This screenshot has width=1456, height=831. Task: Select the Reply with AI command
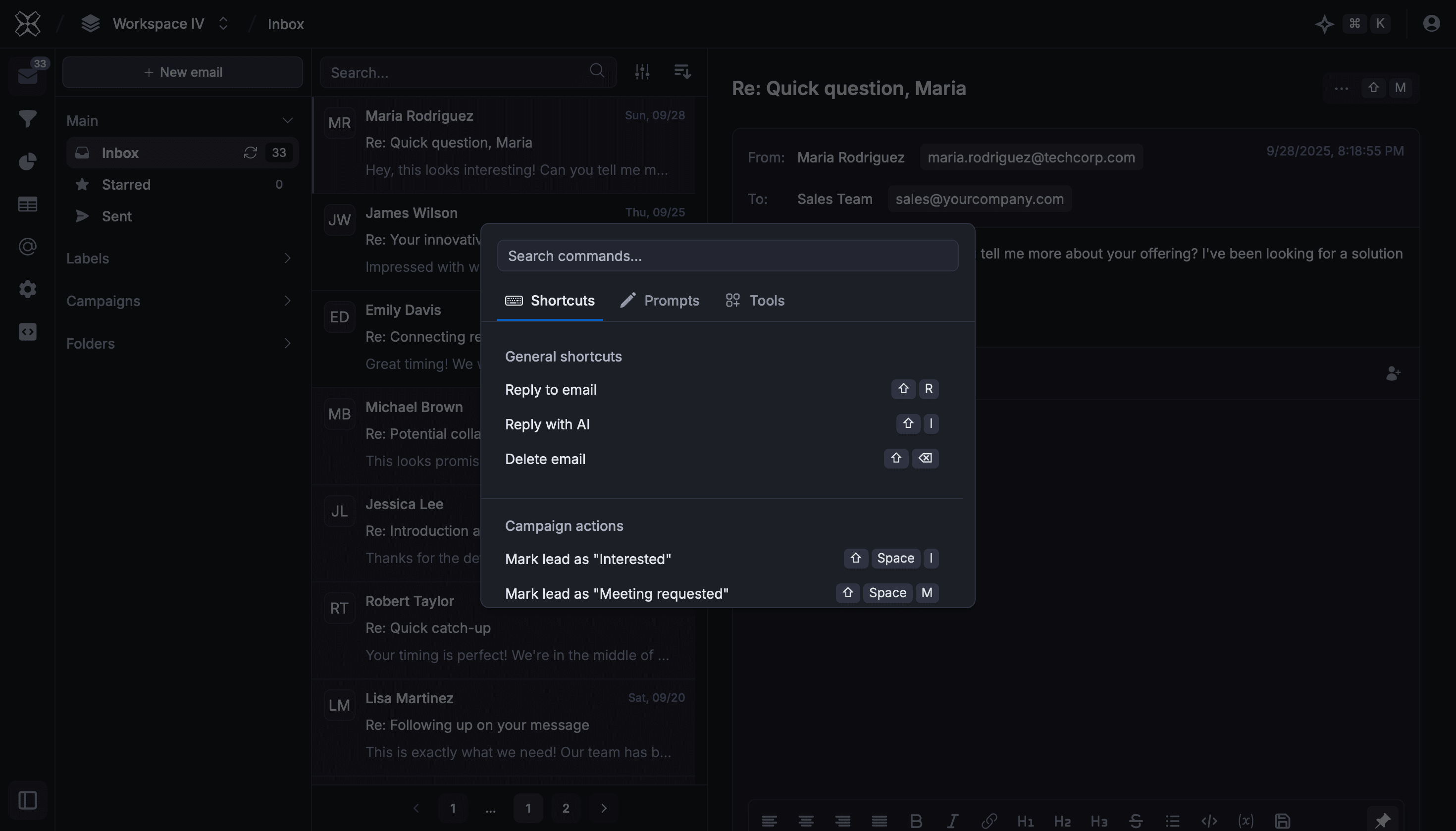coord(547,424)
